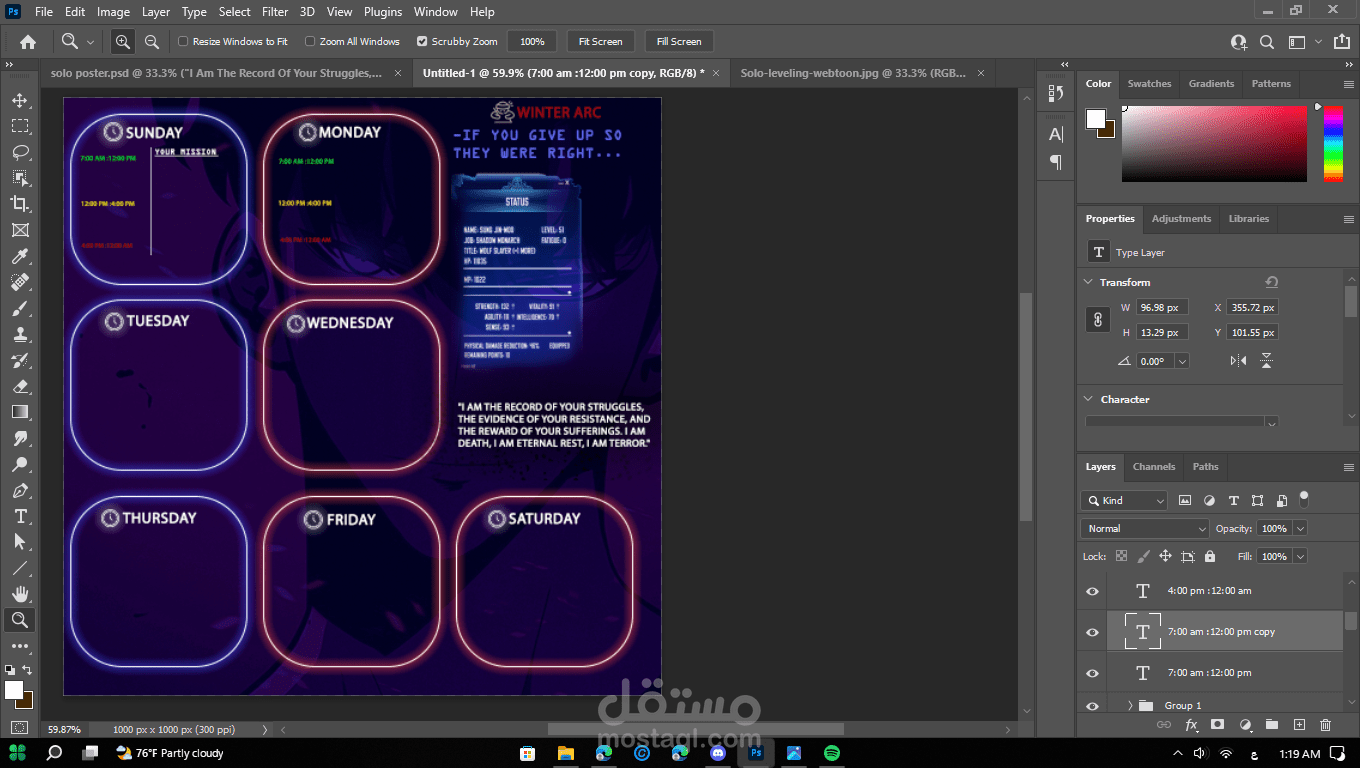Screen dimensions: 1360x768
Task: Hide the '7:00 am :12:00 pm copy' layer
Action: pos(1092,632)
